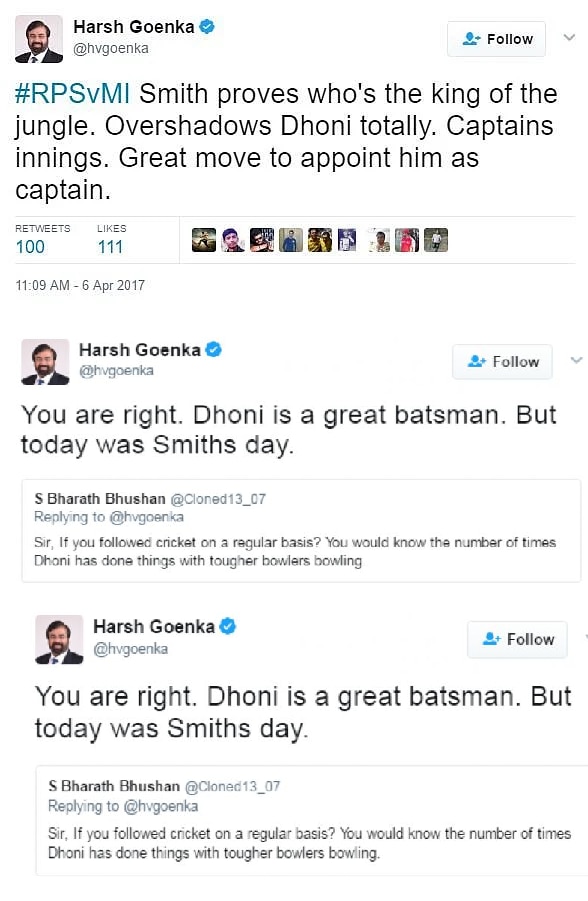Click the Follow button on the bottom tweet
This screenshot has height=901, width=588.
516,640
